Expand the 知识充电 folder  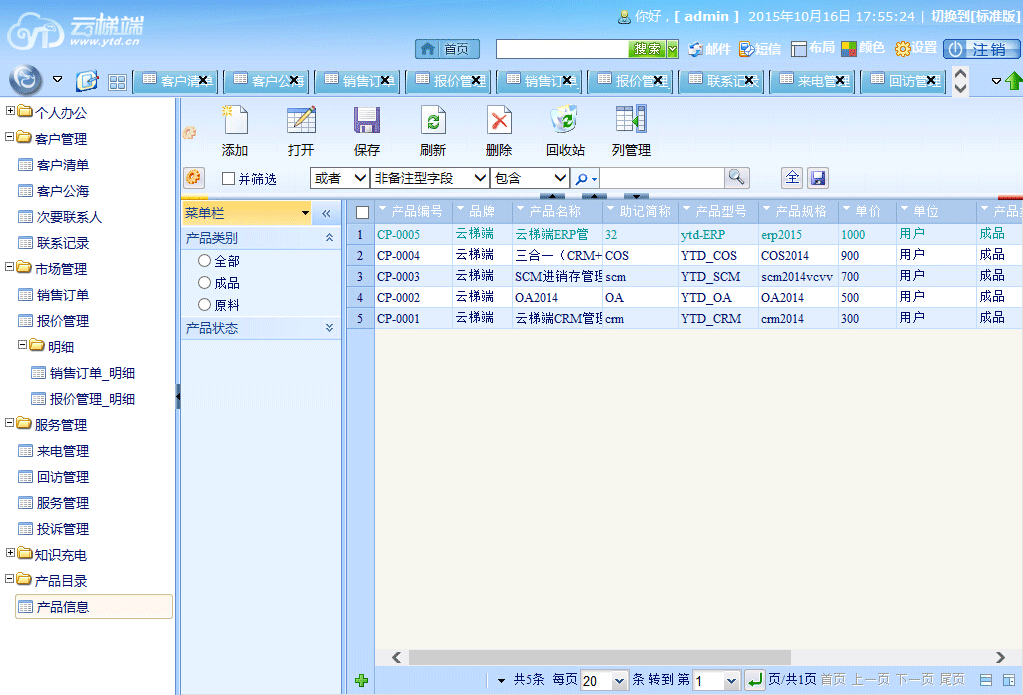pos(10,553)
